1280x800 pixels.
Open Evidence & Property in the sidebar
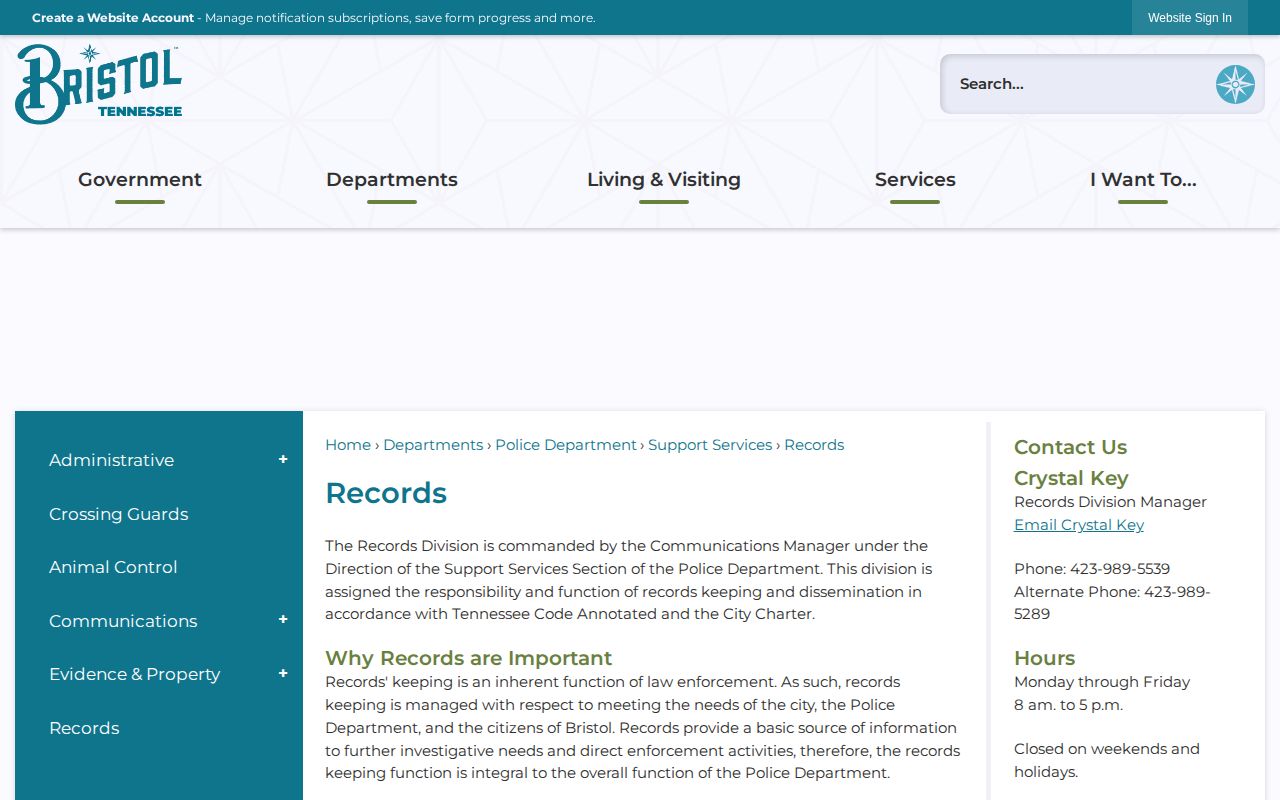[x=134, y=674]
